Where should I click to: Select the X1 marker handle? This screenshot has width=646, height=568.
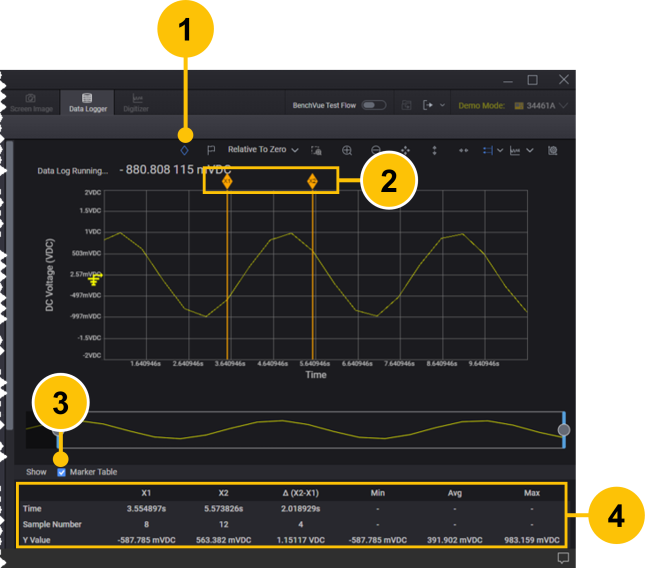coord(227,181)
